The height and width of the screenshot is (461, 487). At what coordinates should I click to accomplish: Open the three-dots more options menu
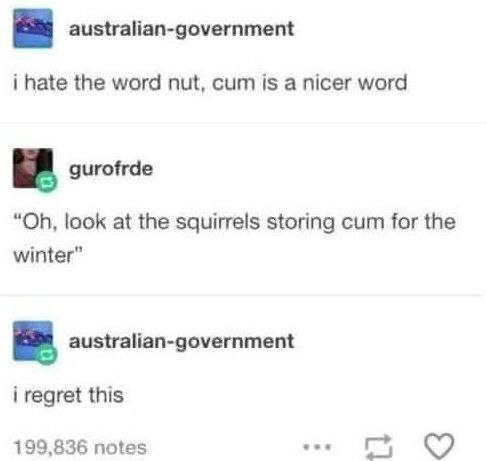[317, 446]
